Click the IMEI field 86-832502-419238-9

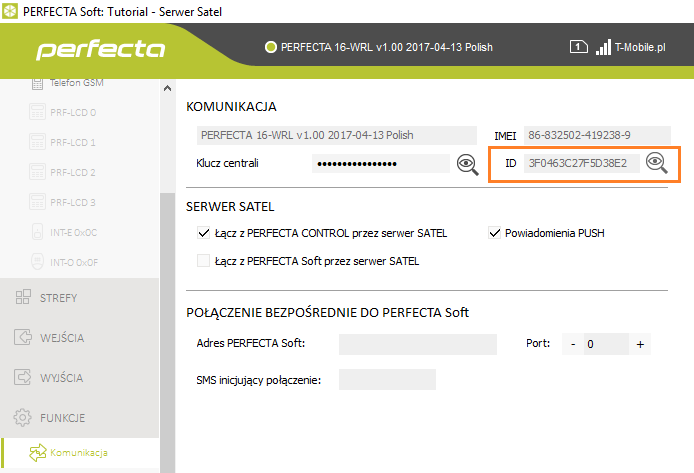597,135
